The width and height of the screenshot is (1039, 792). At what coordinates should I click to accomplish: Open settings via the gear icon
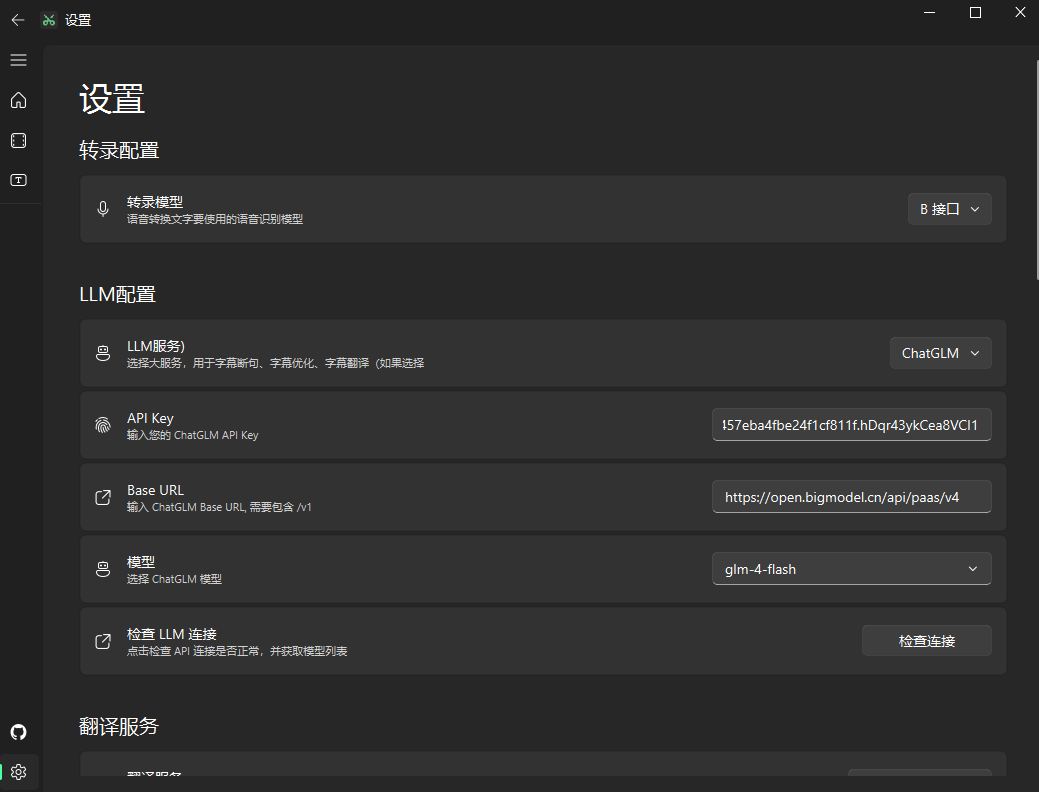(x=17, y=771)
